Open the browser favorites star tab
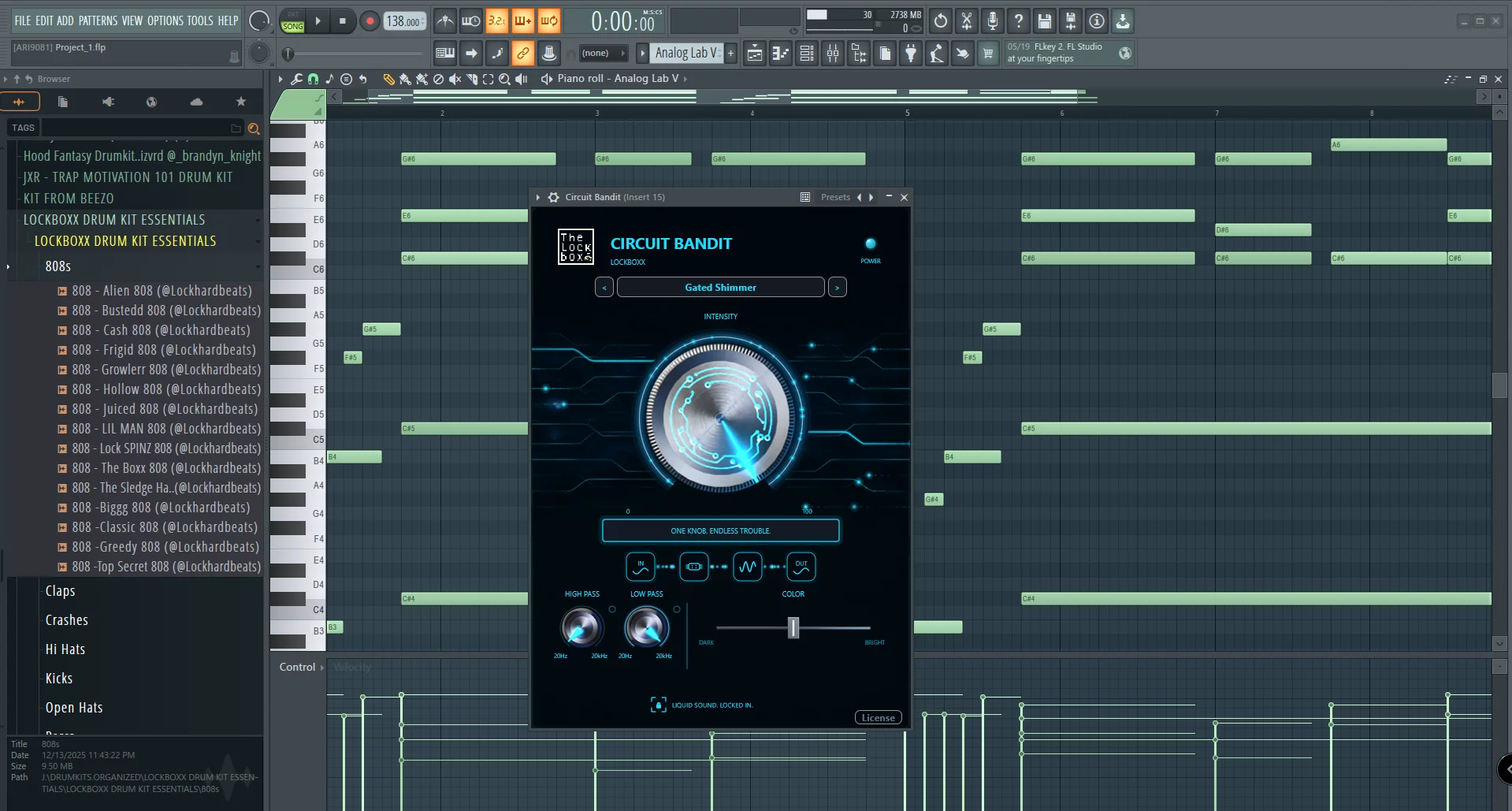Screen dimensions: 1512x811 241,102
